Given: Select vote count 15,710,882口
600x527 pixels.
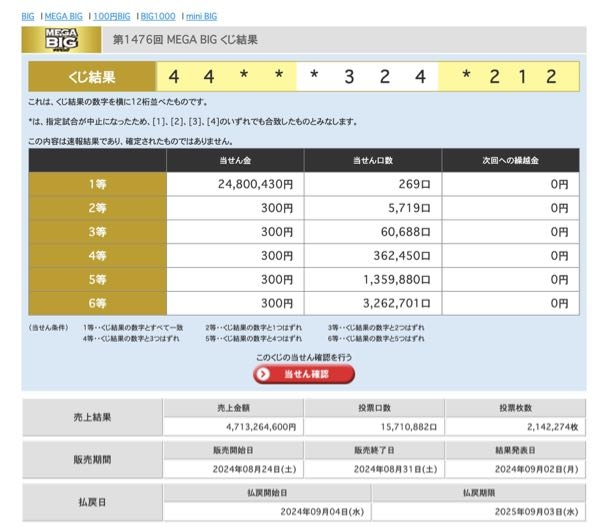Looking at the screenshot, I should [409, 427].
